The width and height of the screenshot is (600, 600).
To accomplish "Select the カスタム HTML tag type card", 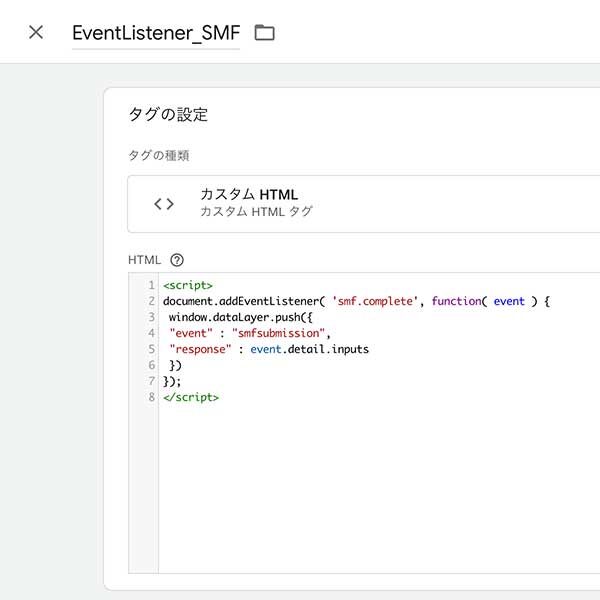I will coord(364,204).
